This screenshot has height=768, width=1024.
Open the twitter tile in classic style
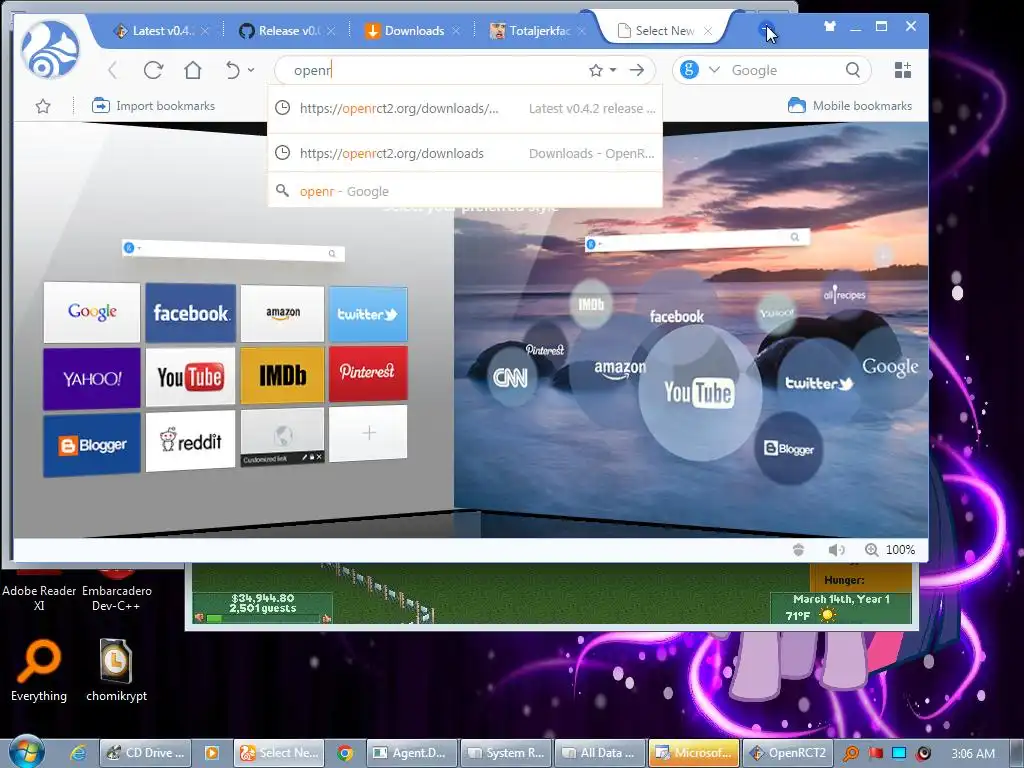[368, 314]
